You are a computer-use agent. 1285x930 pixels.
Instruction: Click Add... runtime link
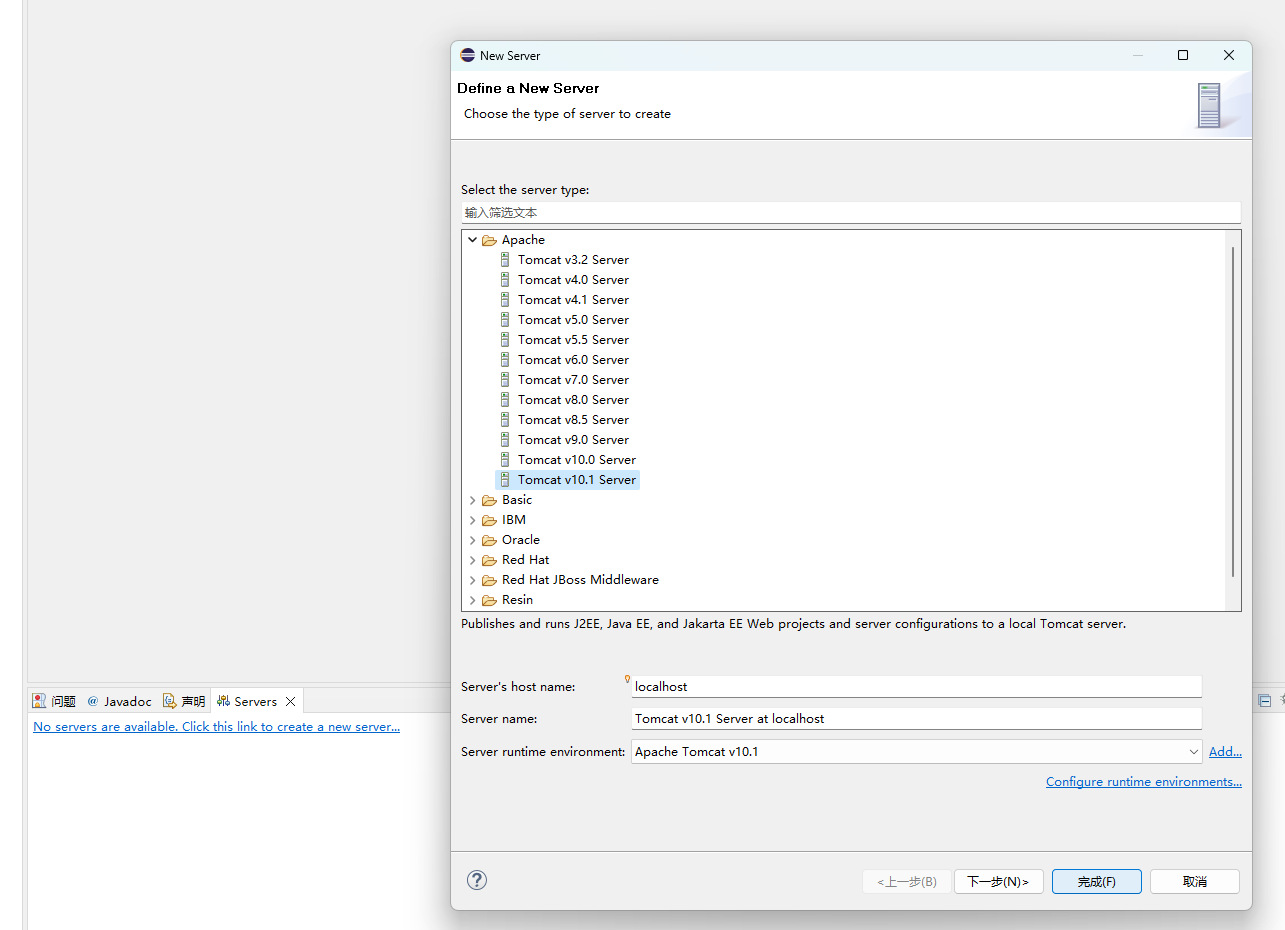click(1225, 751)
